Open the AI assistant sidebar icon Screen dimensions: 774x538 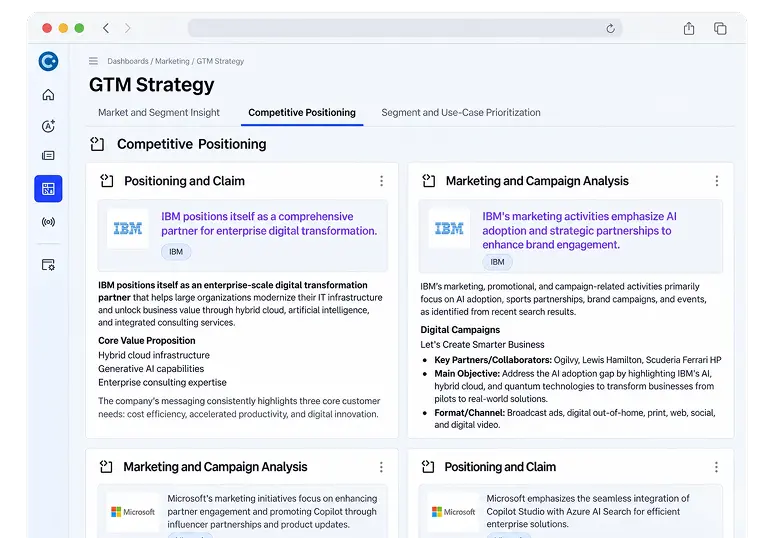(x=48, y=126)
